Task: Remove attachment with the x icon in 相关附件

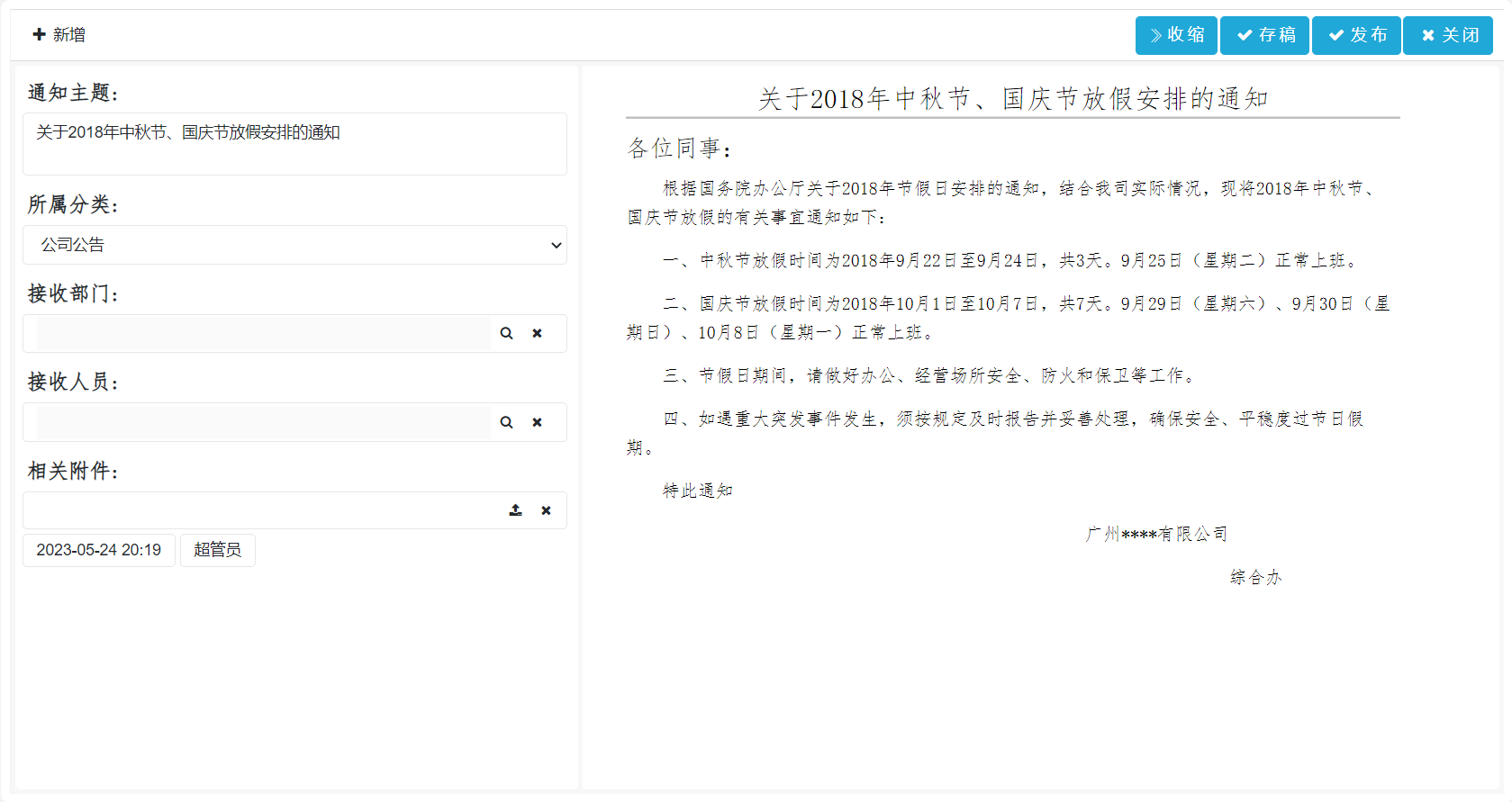Action: point(546,510)
